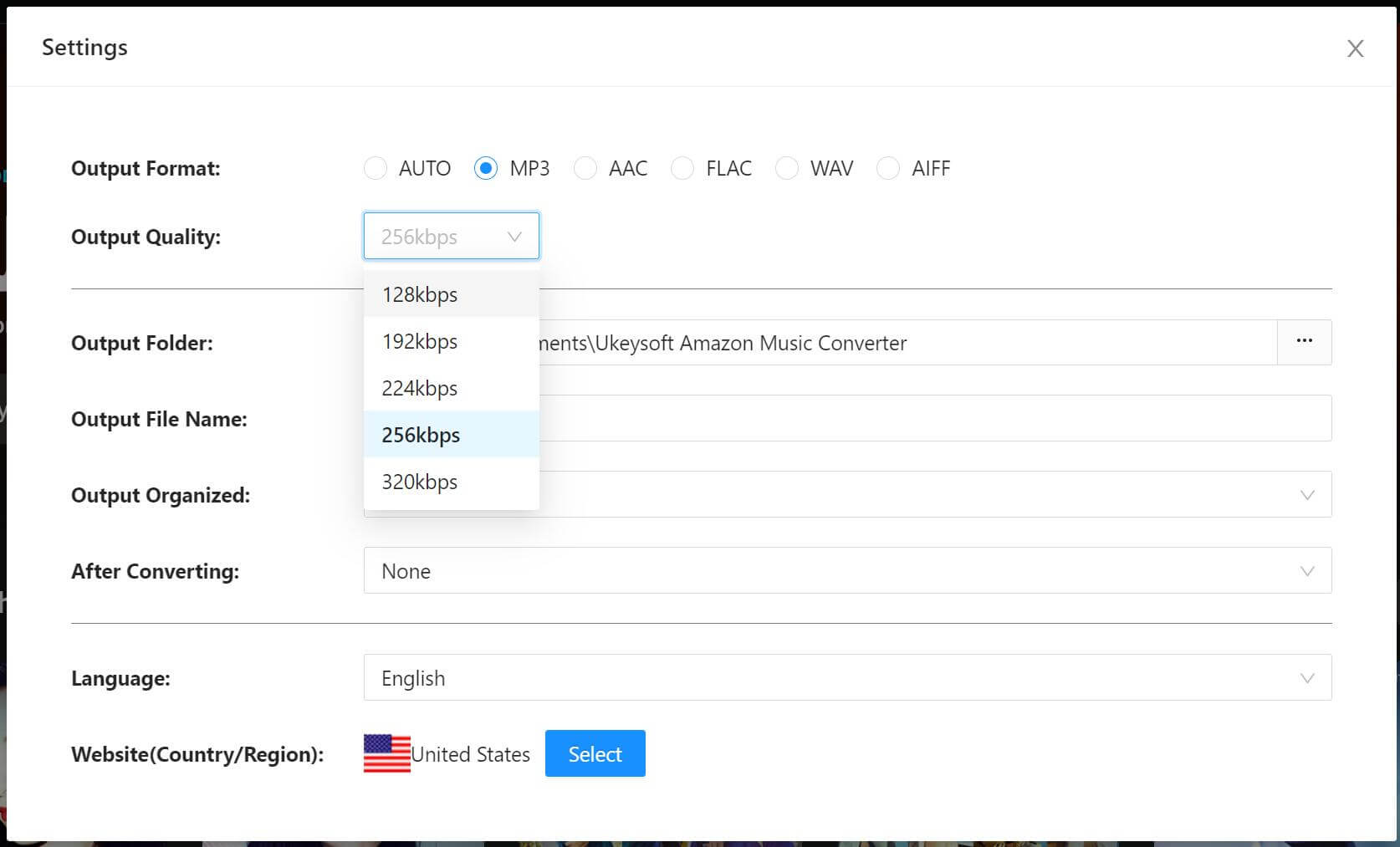The height and width of the screenshot is (847, 1400).
Task: Choose AAC as output format
Action: tap(585, 169)
